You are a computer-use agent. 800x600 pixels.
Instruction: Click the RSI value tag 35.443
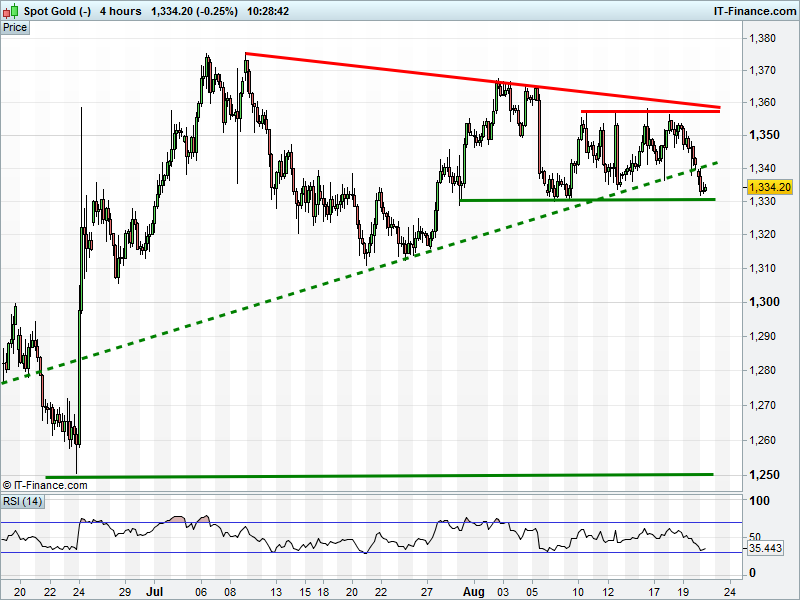765,548
